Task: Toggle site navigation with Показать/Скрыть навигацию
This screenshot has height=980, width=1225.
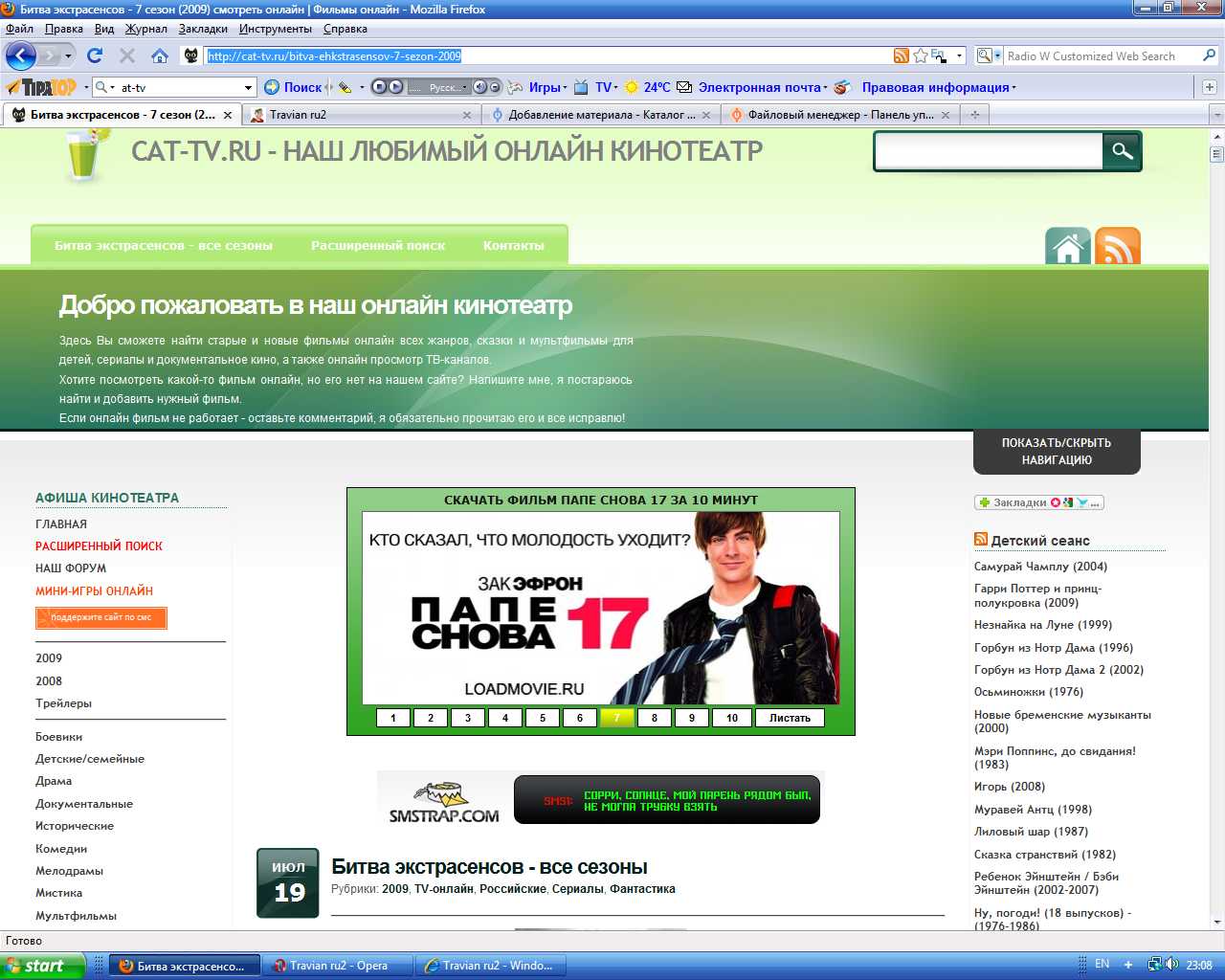Action: pos(1057,452)
